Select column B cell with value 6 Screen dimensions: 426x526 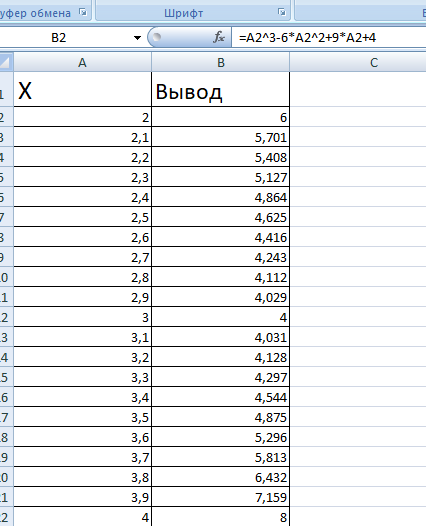pyautogui.click(x=220, y=117)
